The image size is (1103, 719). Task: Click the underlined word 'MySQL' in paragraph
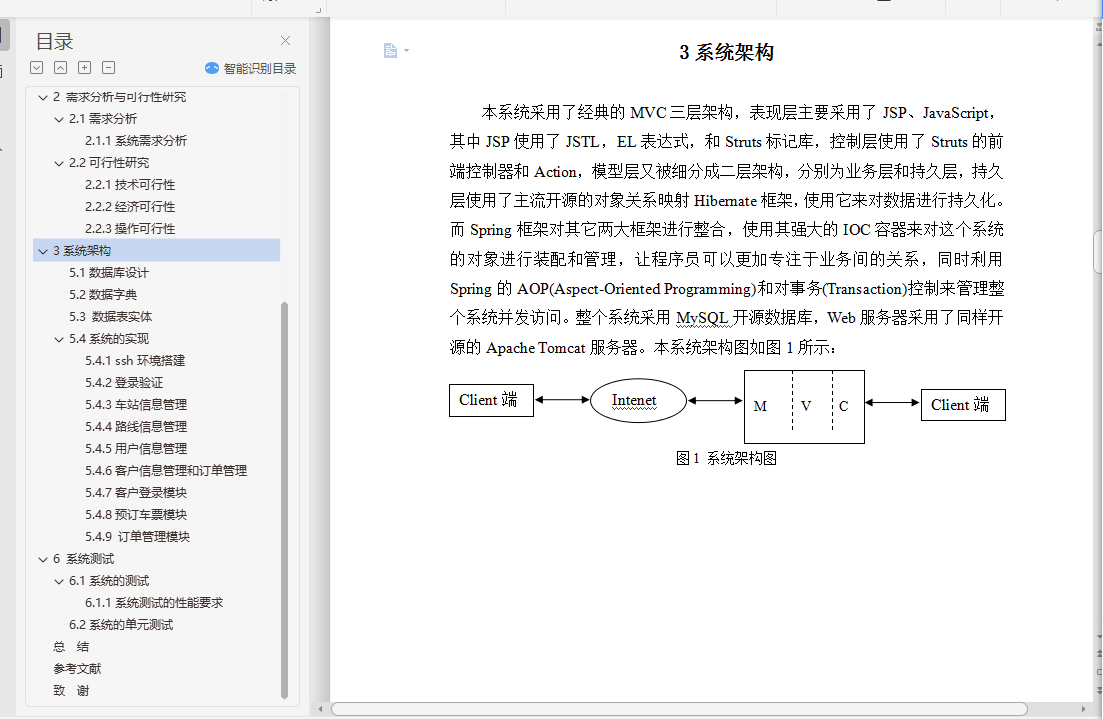(702, 318)
